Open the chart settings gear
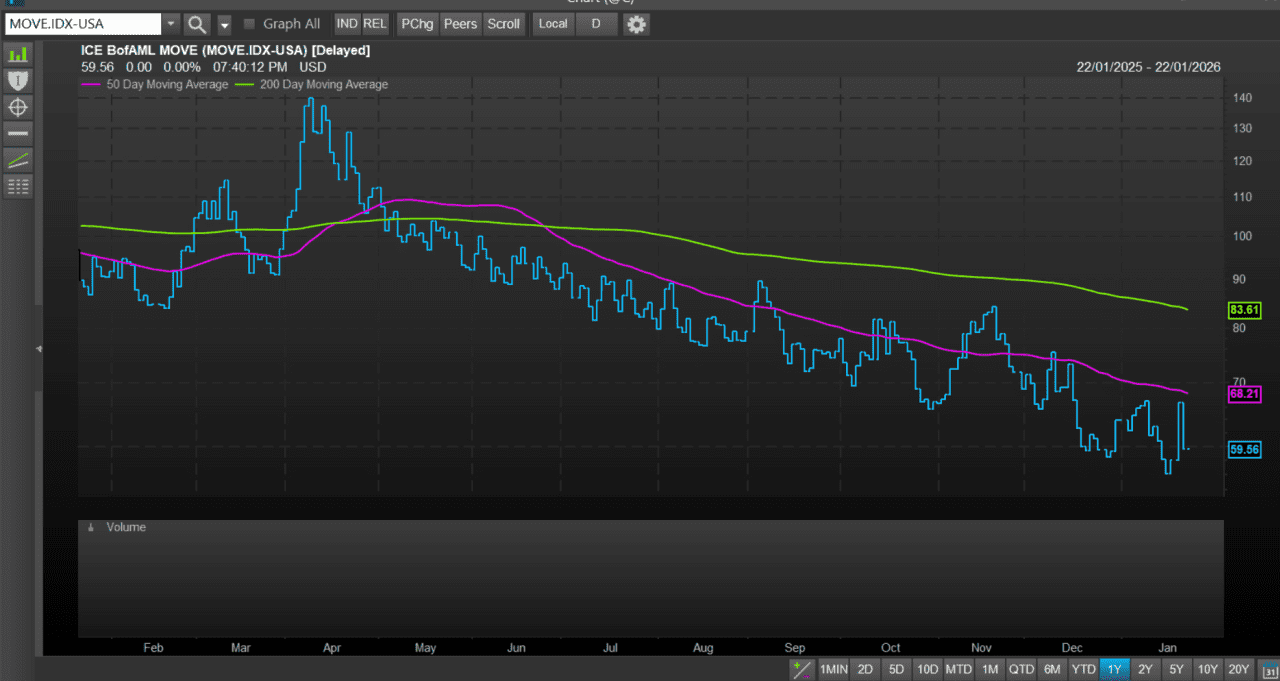Image resolution: width=1280 pixels, height=681 pixels. pyautogui.click(x=636, y=23)
